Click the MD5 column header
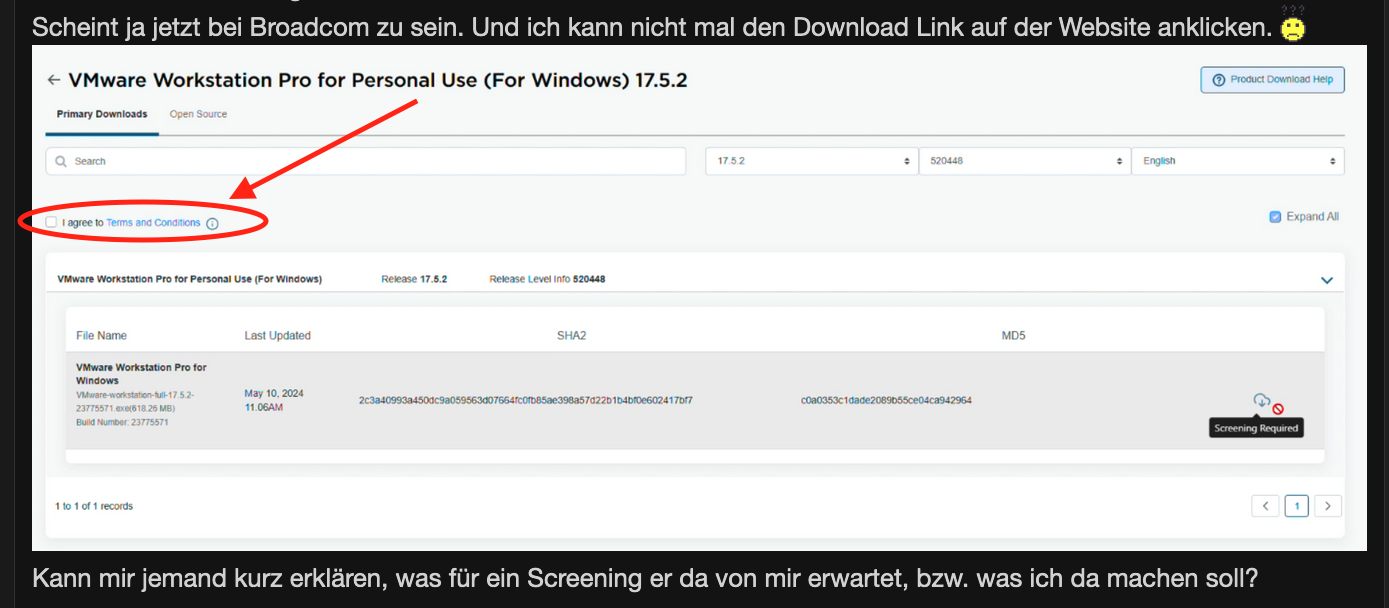The width and height of the screenshot is (1389, 608). pyautogui.click(x=1013, y=336)
